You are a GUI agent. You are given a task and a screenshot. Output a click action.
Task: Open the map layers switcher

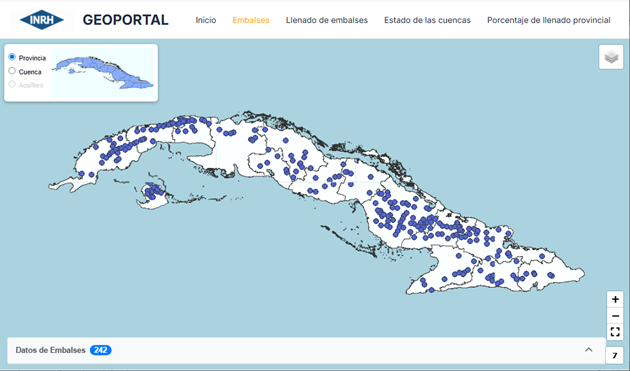click(x=611, y=57)
